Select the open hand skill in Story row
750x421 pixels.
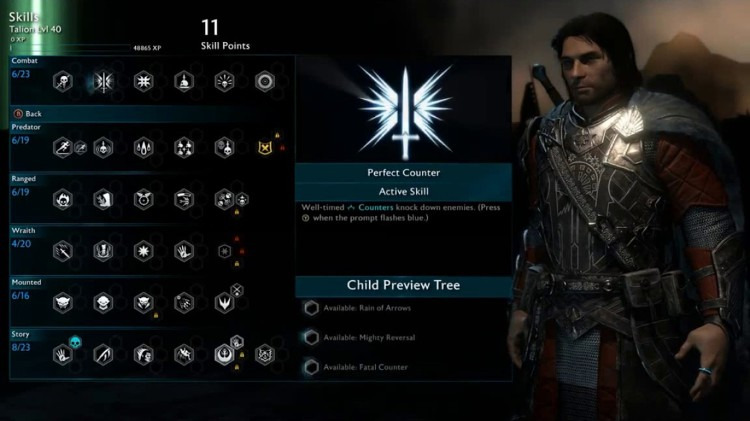pyautogui.click(x=63, y=355)
